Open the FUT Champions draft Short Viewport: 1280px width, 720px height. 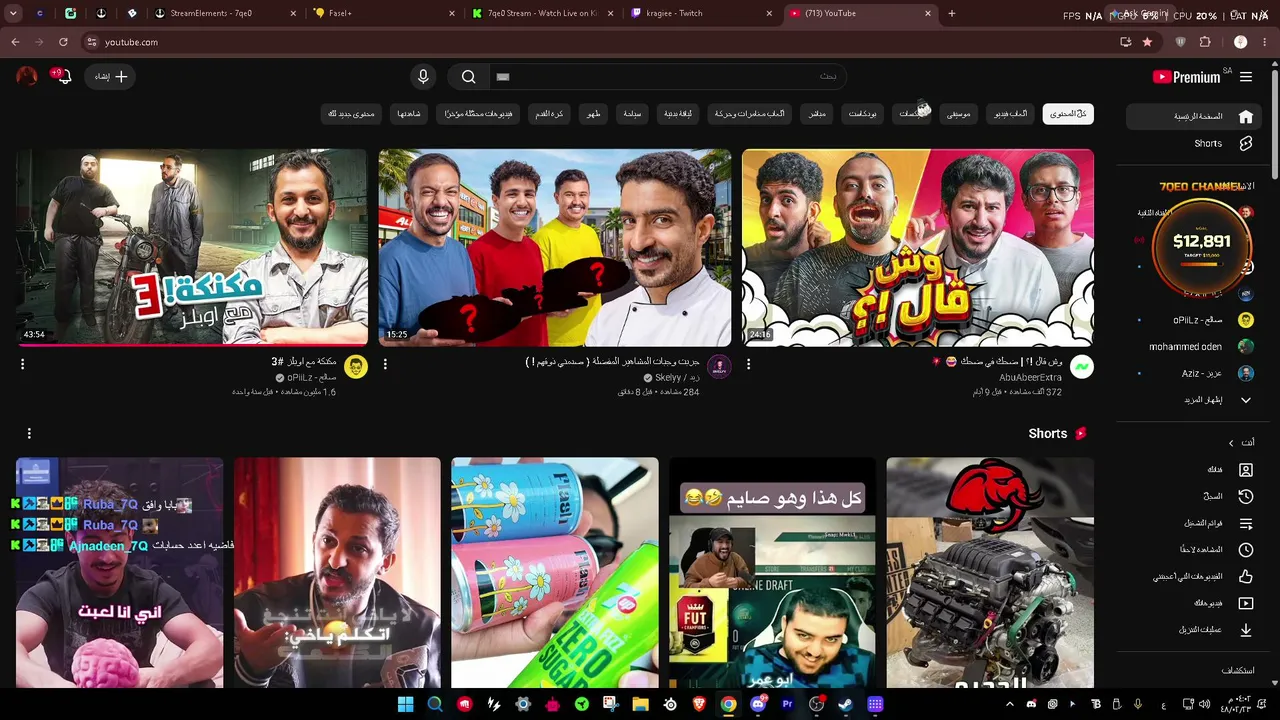[x=772, y=573]
